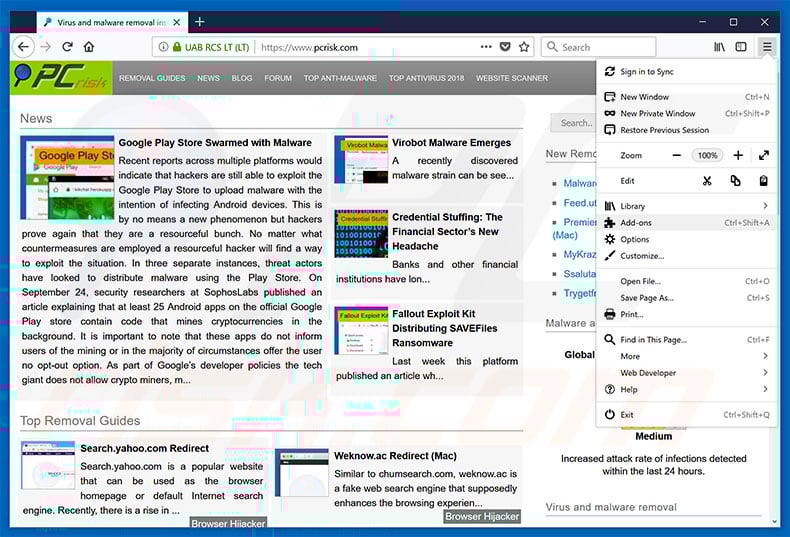
Task: Open Credential Stuffing article headline
Action: coord(447,232)
